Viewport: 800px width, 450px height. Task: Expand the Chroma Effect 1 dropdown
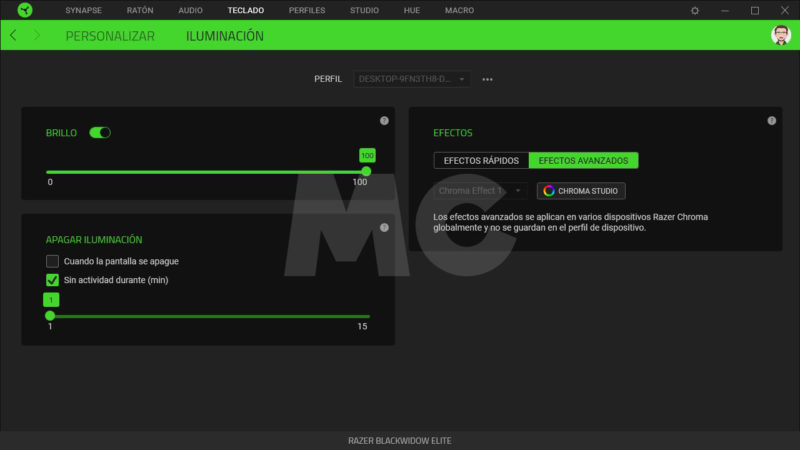pyautogui.click(x=480, y=191)
